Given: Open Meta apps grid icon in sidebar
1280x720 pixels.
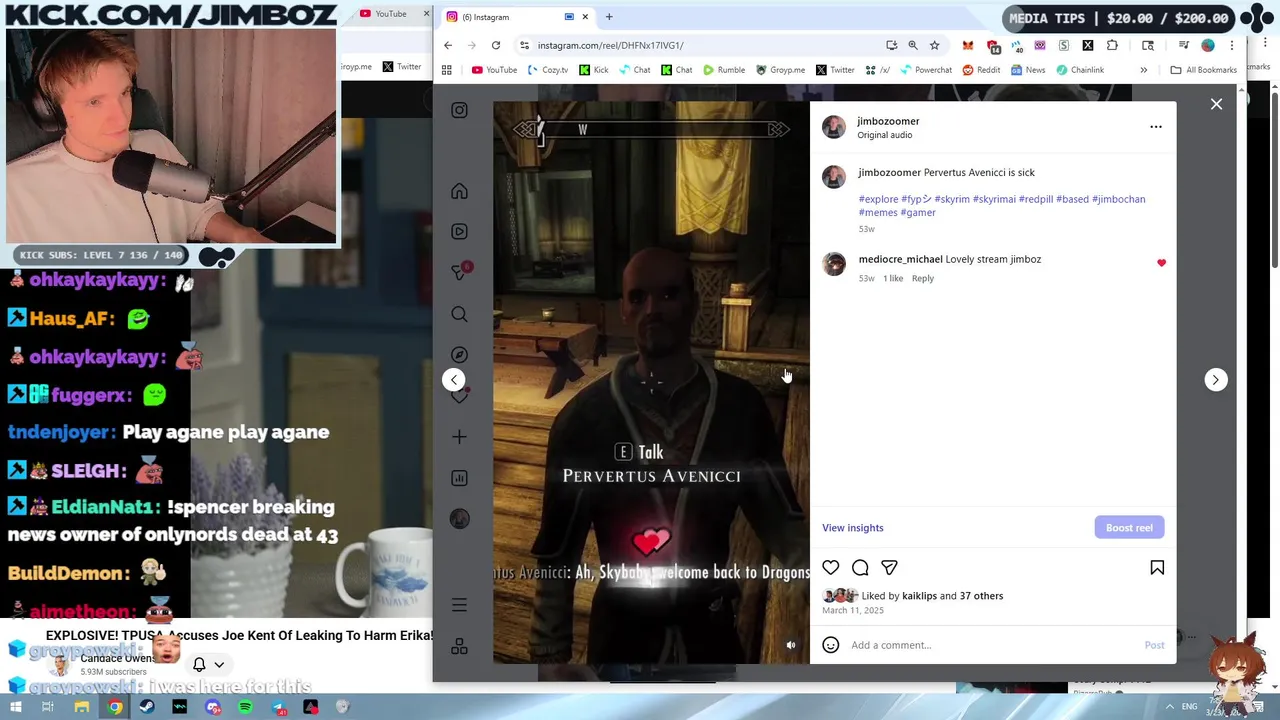Looking at the screenshot, I should [x=459, y=646].
